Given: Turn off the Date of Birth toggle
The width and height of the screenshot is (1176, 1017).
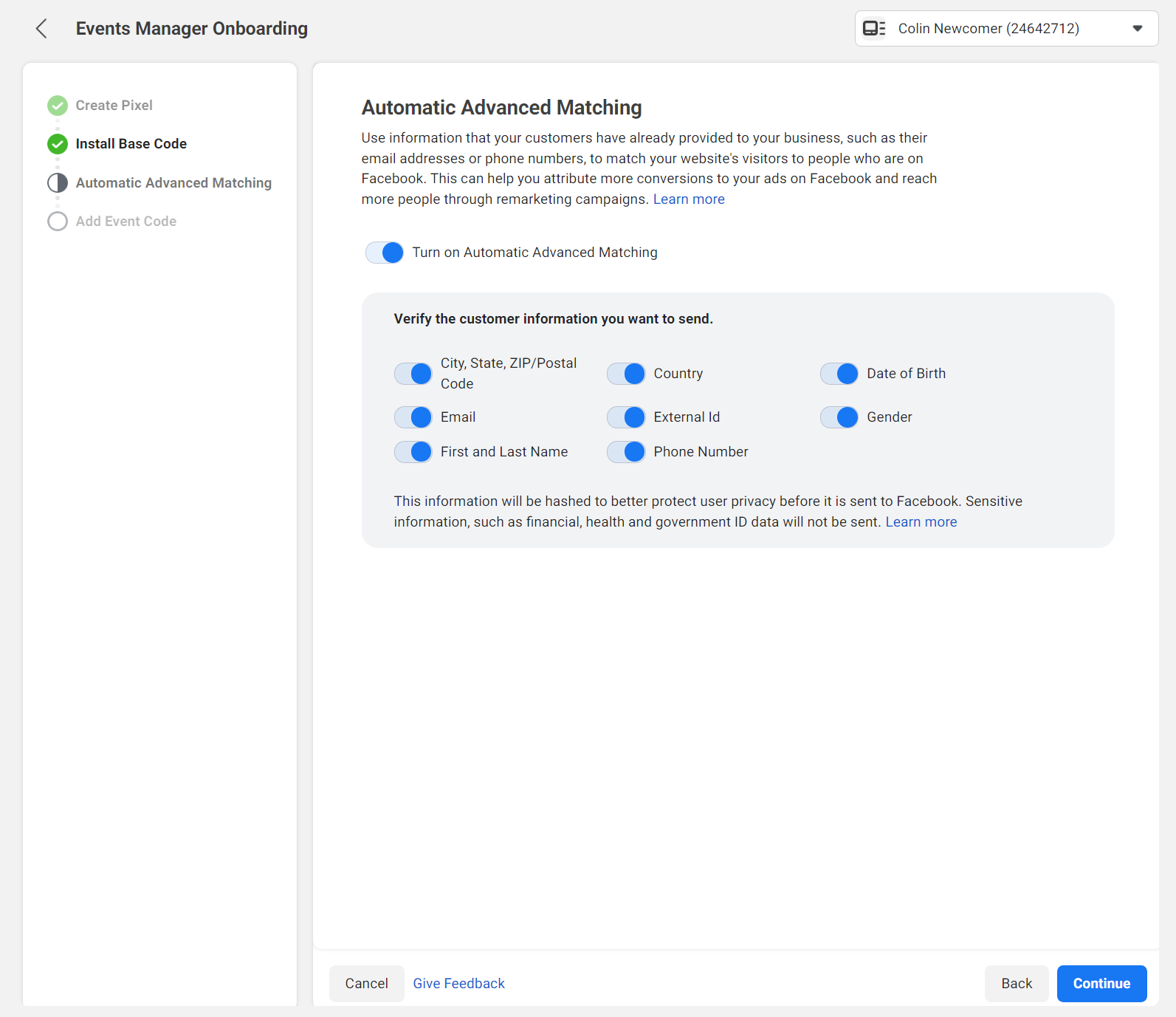Looking at the screenshot, I should tap(839, 374).
